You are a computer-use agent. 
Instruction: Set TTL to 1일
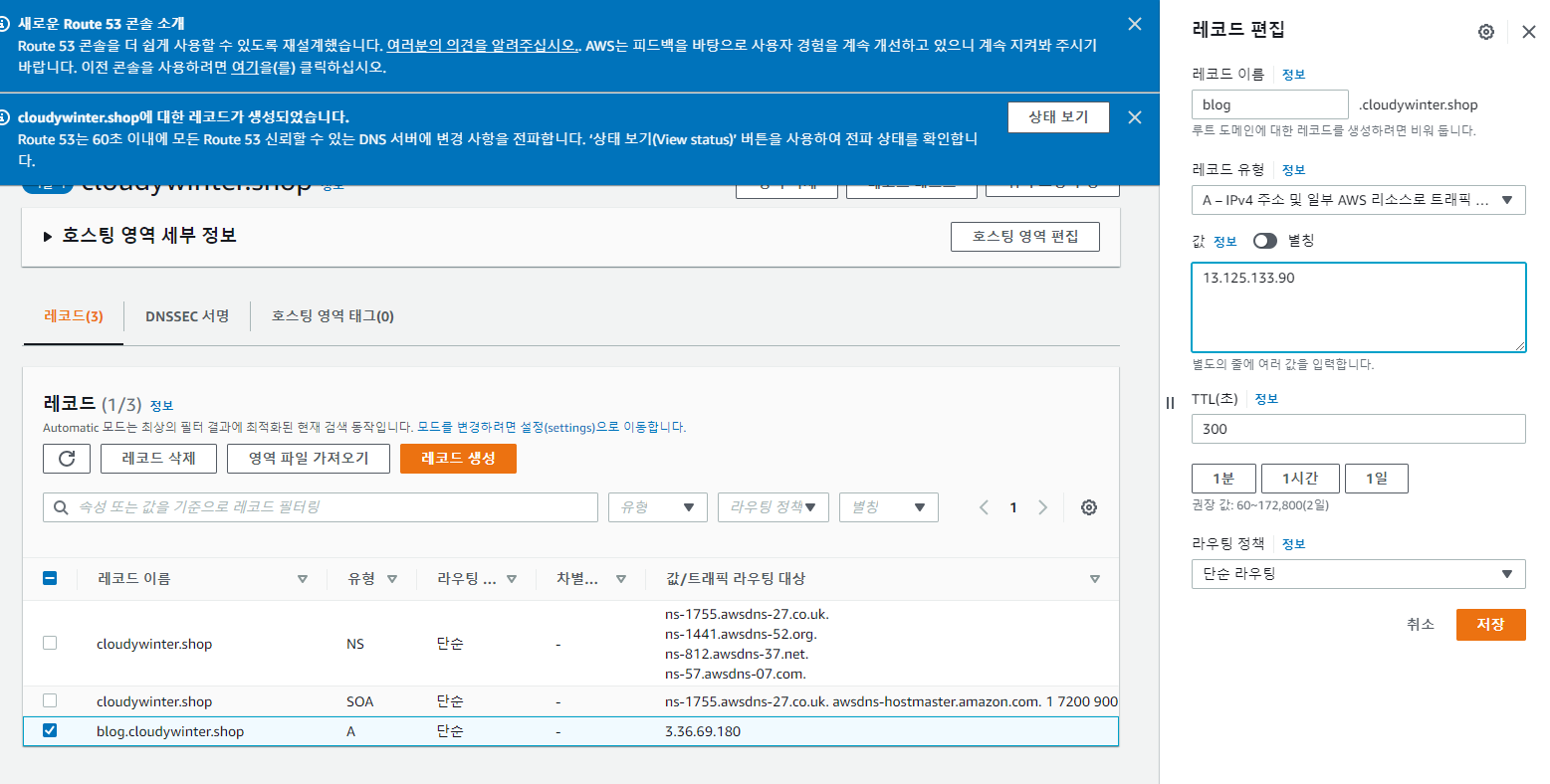pos(1376,479)
